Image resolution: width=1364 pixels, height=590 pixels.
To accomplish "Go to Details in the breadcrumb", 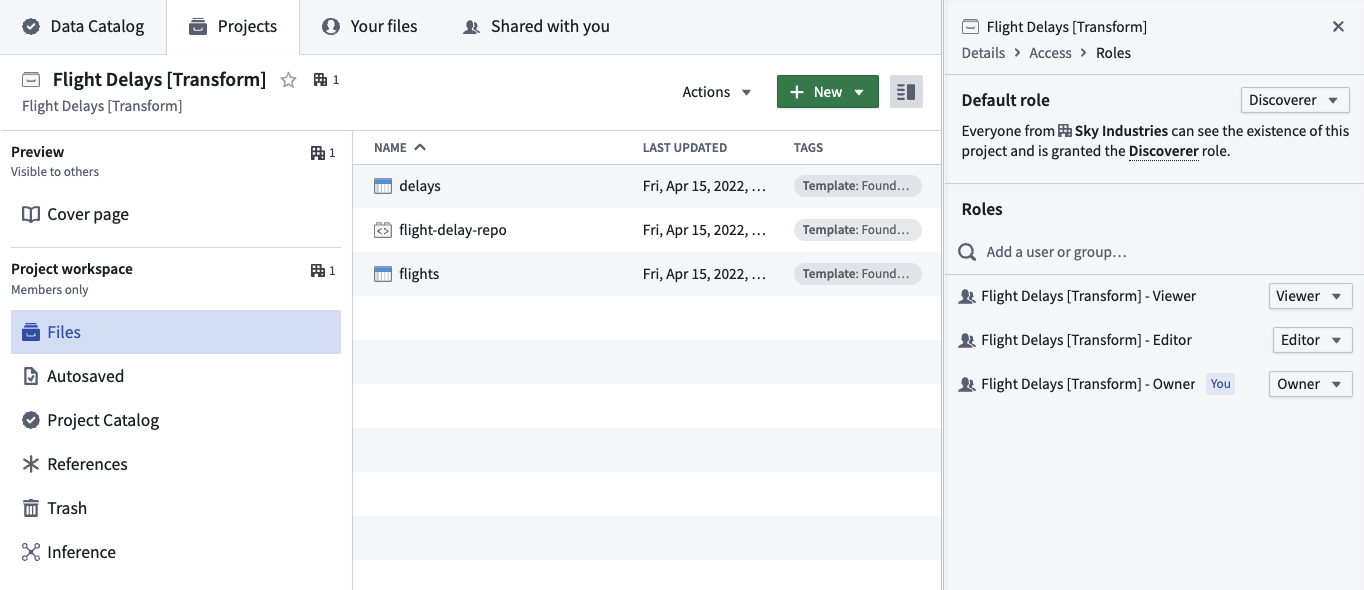I will pyautogui.click(x=983, y=53).
